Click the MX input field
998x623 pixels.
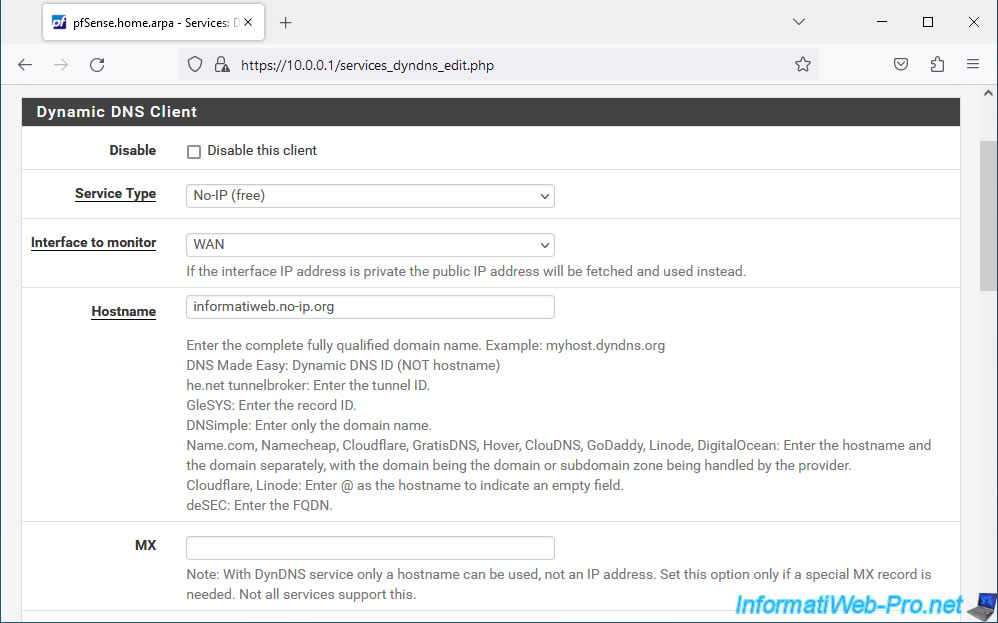point(370,548)
